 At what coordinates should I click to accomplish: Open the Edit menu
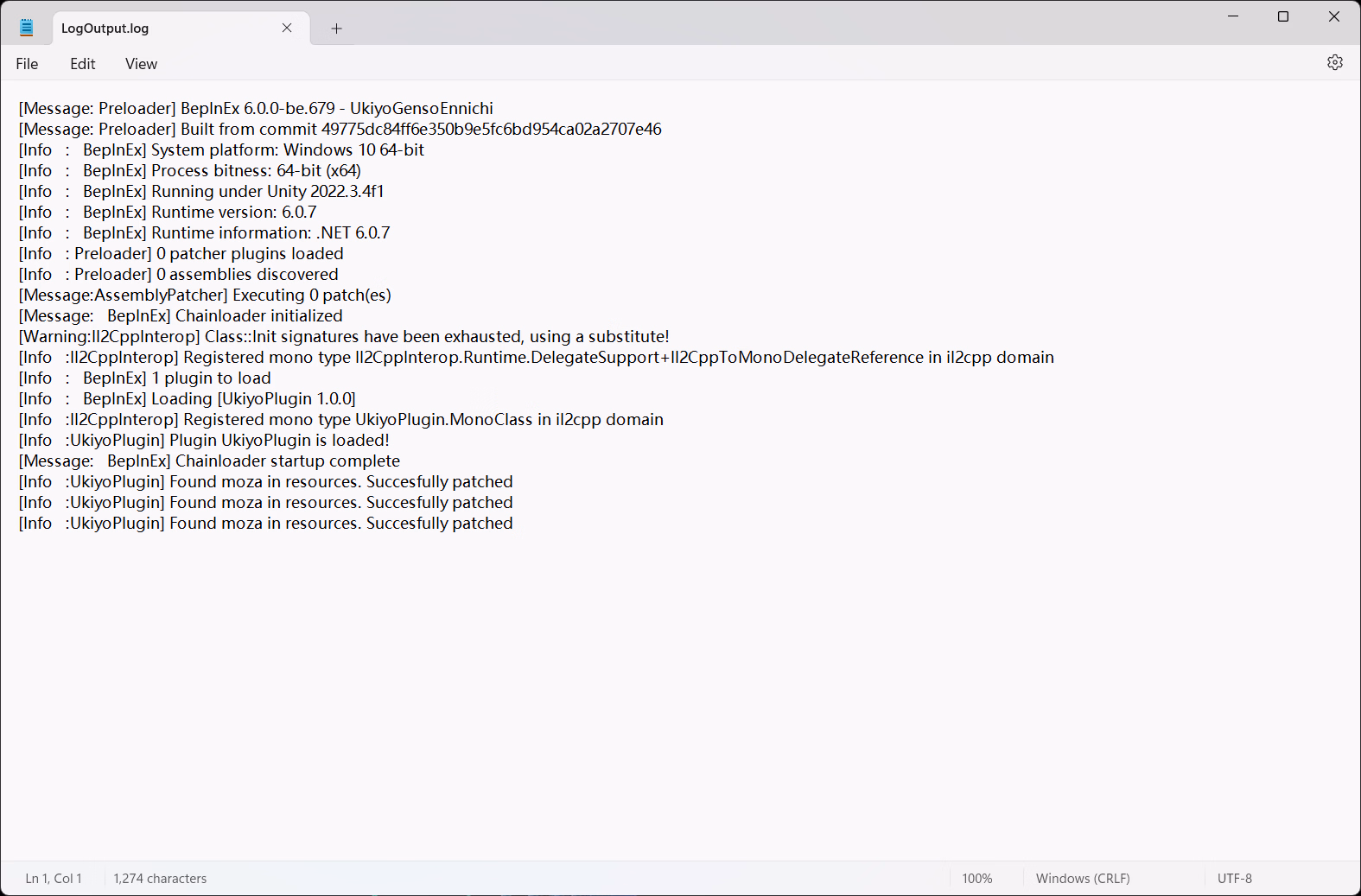pyautogui.click(x=82, y=64)
